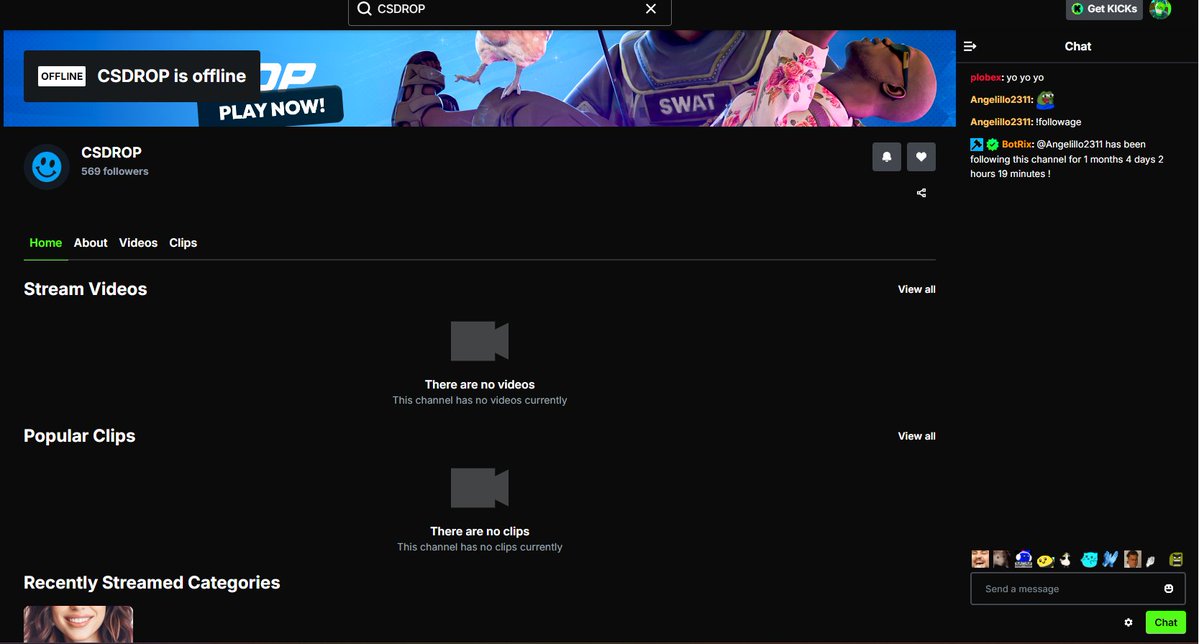Viewport: 1199px width, 644px height.
Task: Insert the blue headphones emote
Action: click(x=1023, y=559)
